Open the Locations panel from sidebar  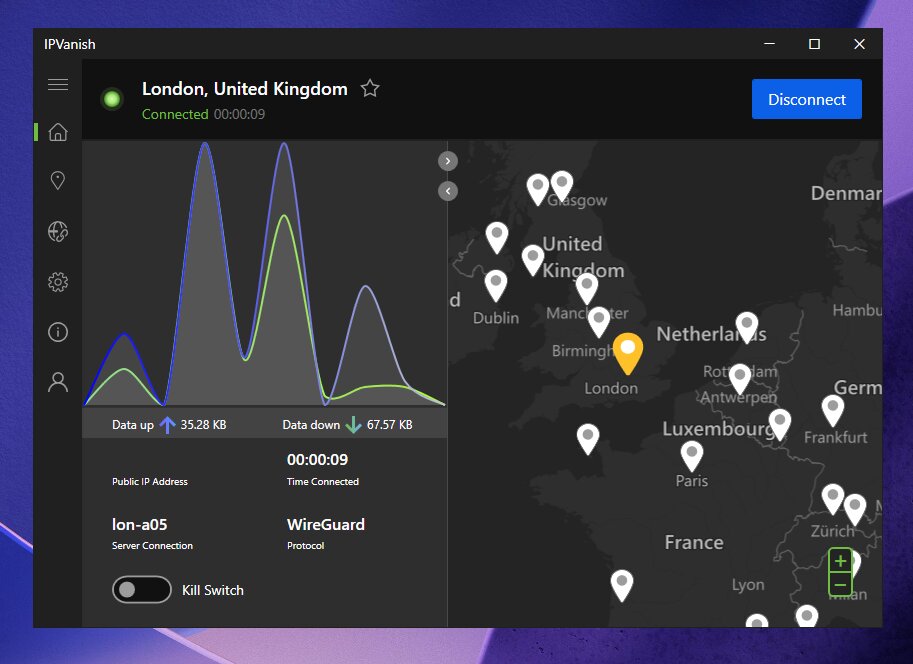coord(57,180)
